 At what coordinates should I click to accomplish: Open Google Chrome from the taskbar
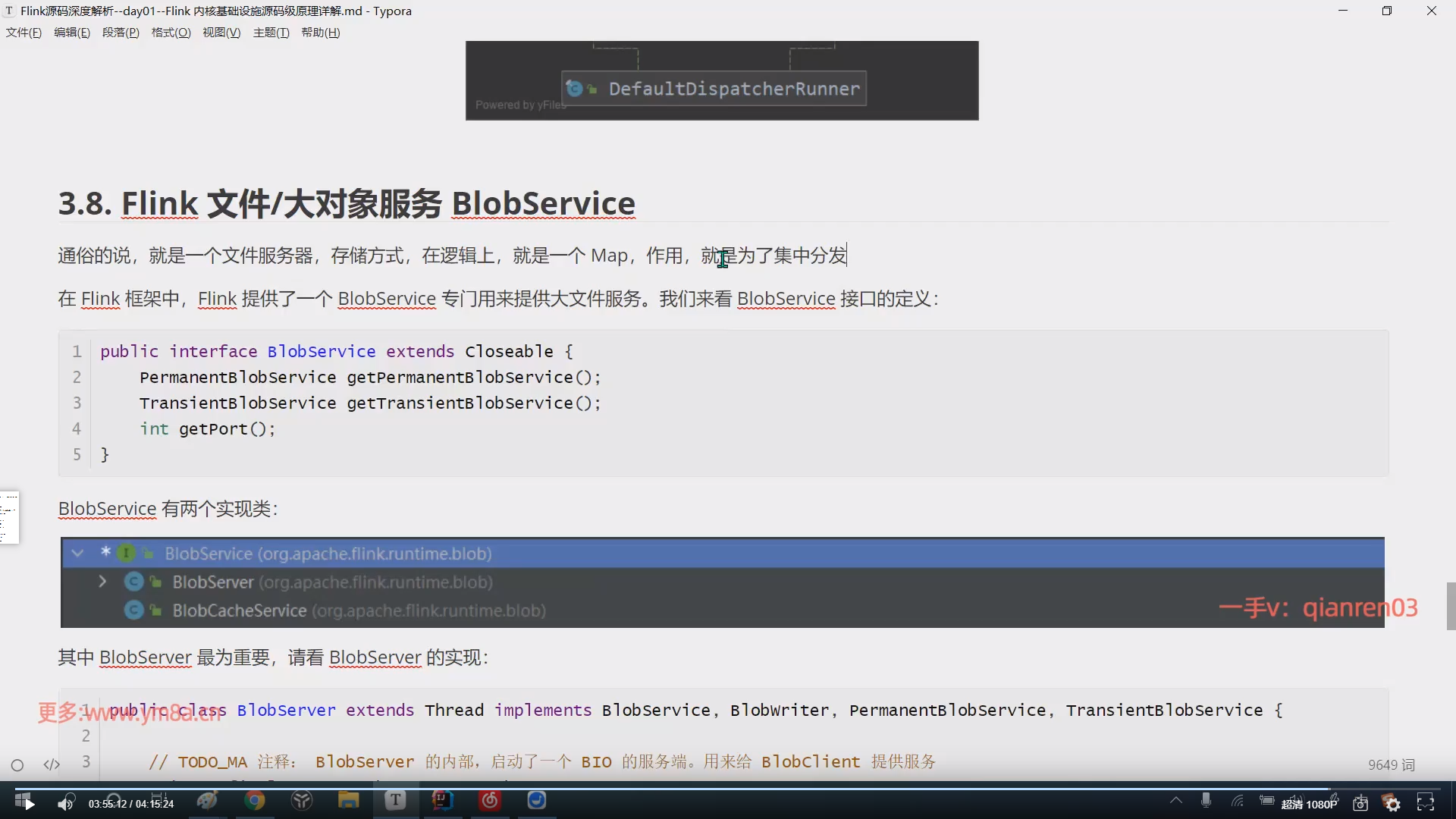[255, 801]
